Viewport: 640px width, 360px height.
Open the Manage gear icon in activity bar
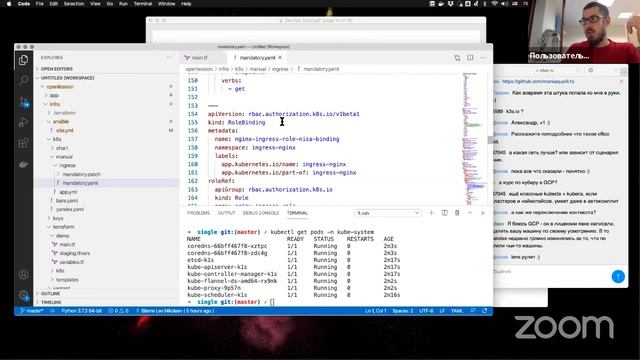[23, 295]
